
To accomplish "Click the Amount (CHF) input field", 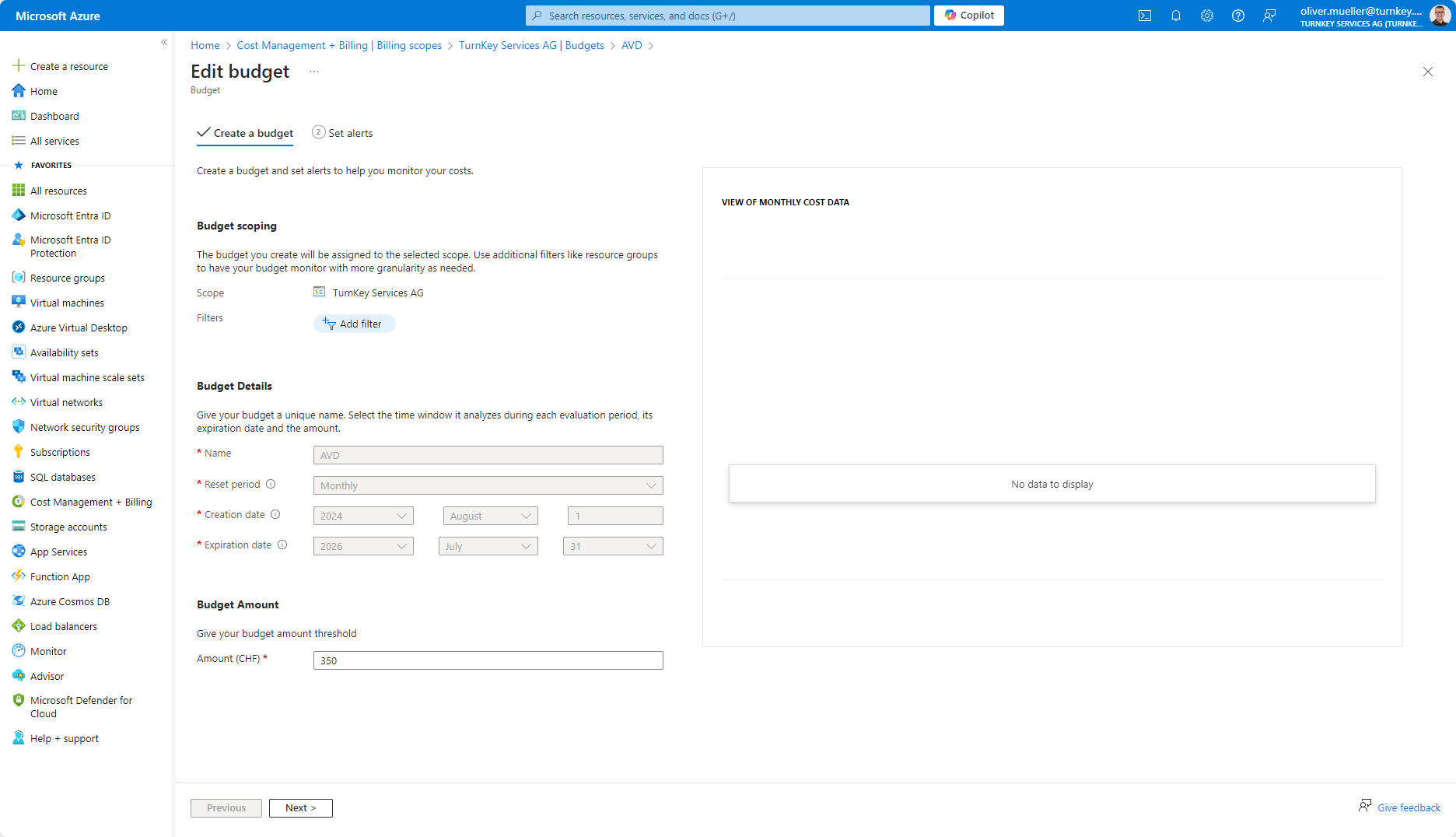I will tap(488, 660).
